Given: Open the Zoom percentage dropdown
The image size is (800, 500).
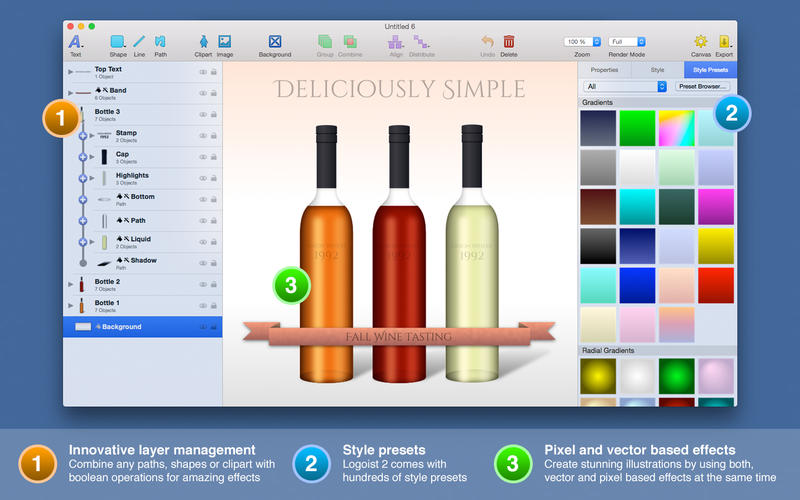Looking at the screenshot, I should coord(582,42).
